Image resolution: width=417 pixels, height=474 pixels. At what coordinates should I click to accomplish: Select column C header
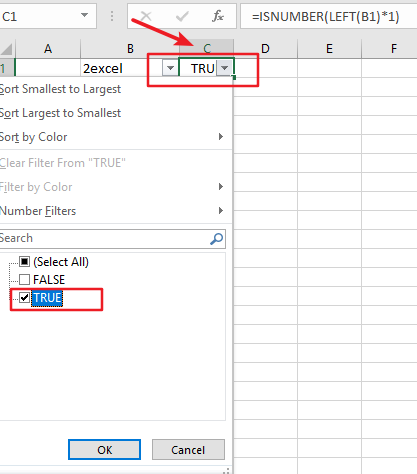[207, 49]
